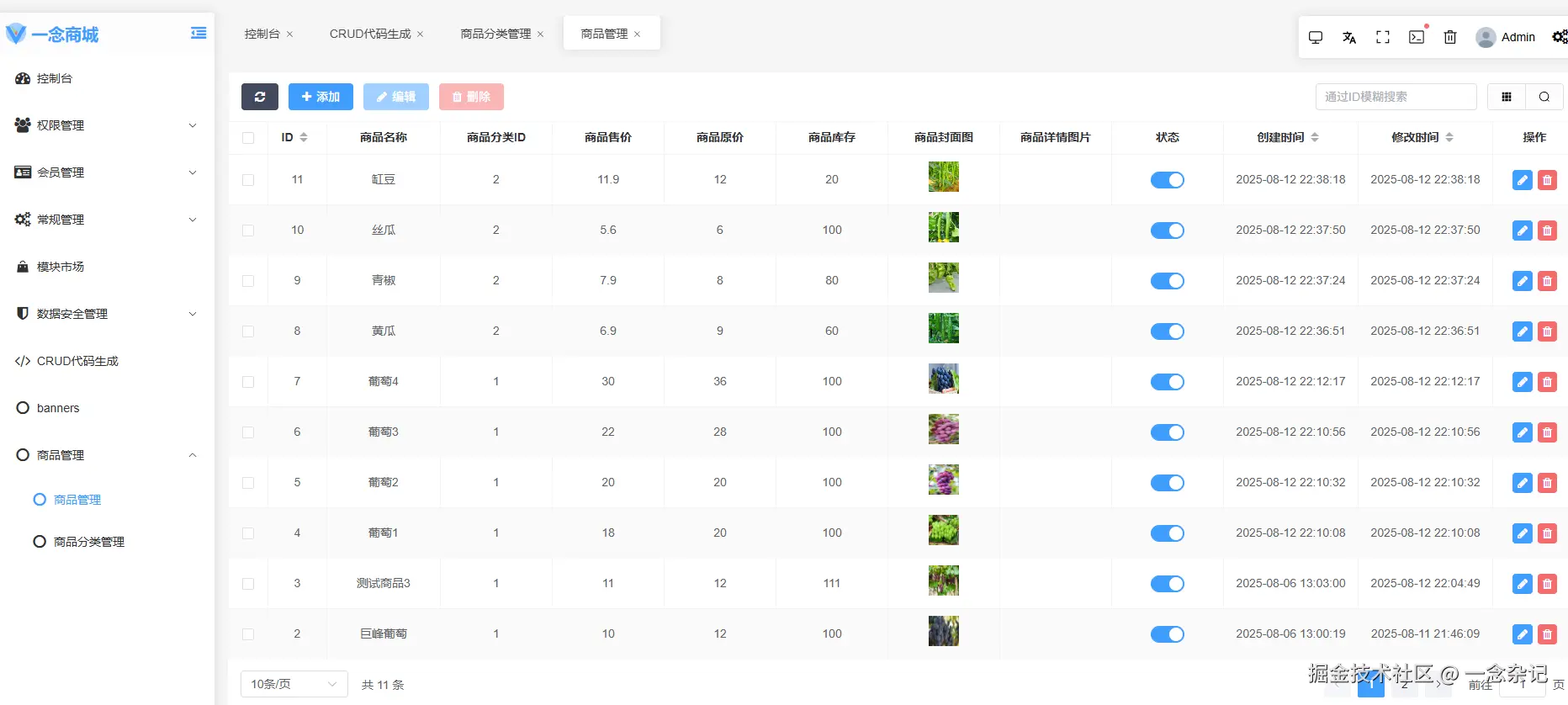Check the select-all header checkbox

[248, 138]
